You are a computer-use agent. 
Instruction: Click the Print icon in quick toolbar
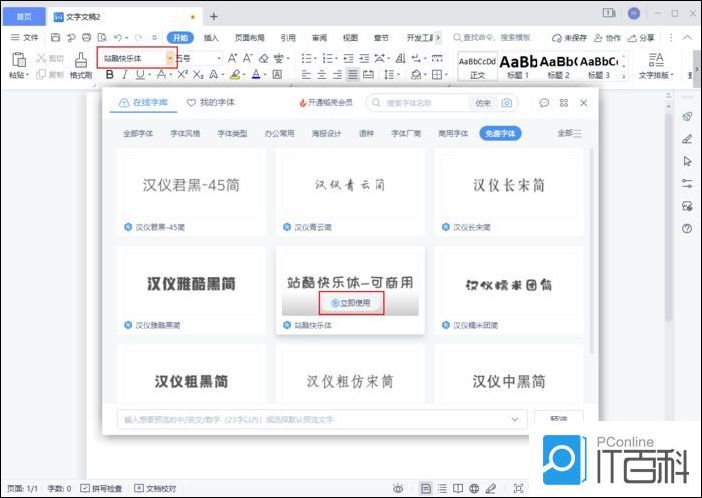[86, 38]
